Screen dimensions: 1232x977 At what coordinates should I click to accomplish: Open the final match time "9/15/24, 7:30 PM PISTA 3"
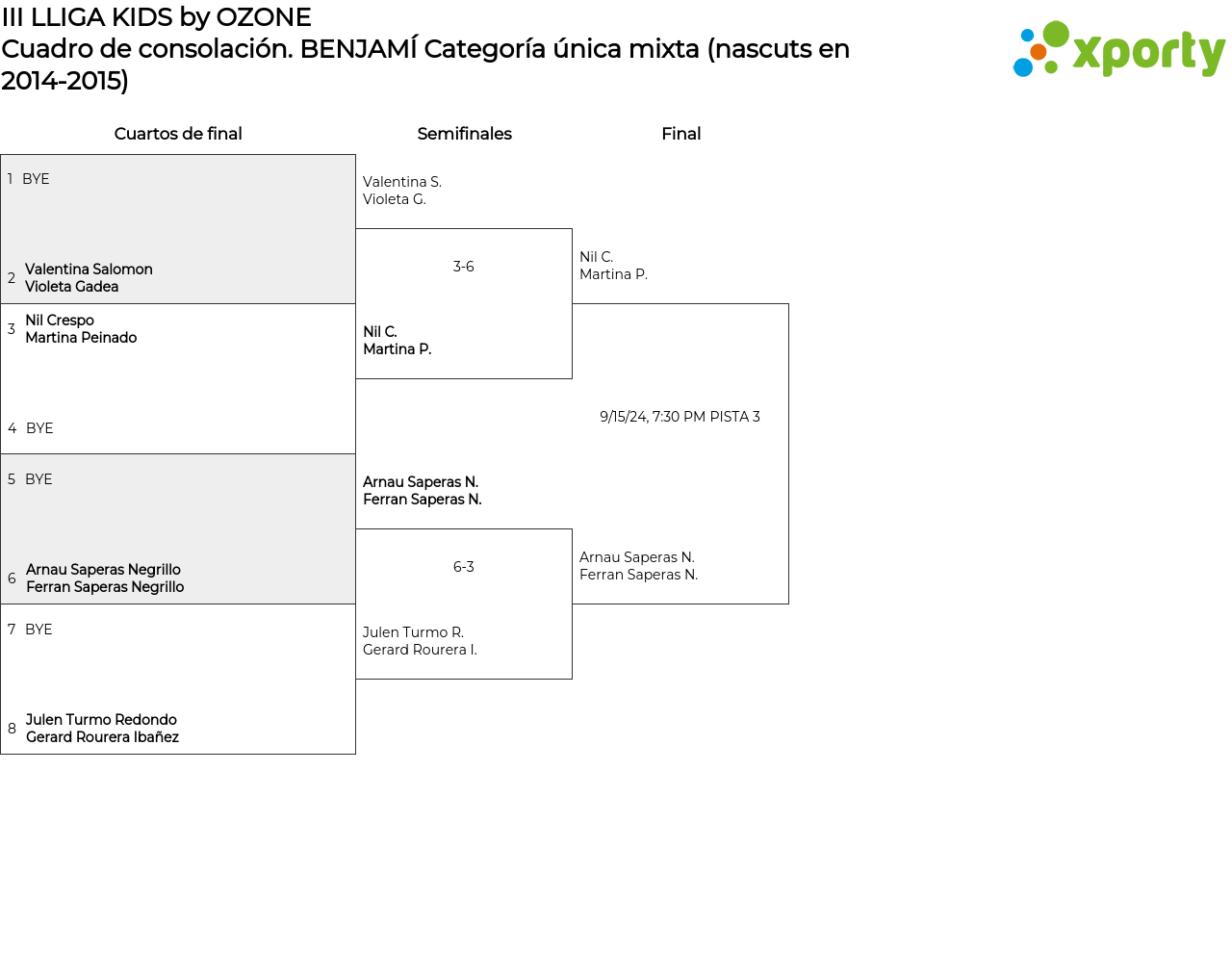[680, 417]
